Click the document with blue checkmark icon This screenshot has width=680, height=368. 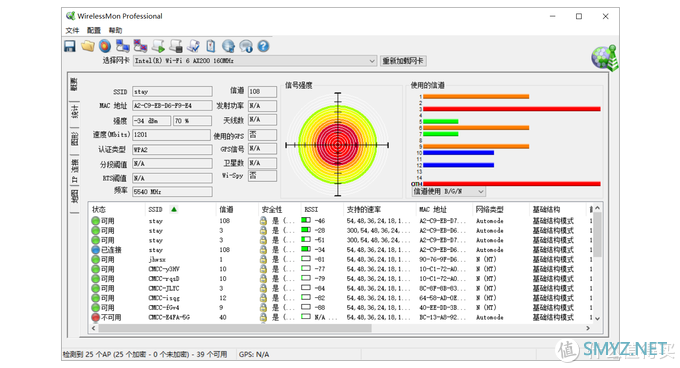click(193, 46)
